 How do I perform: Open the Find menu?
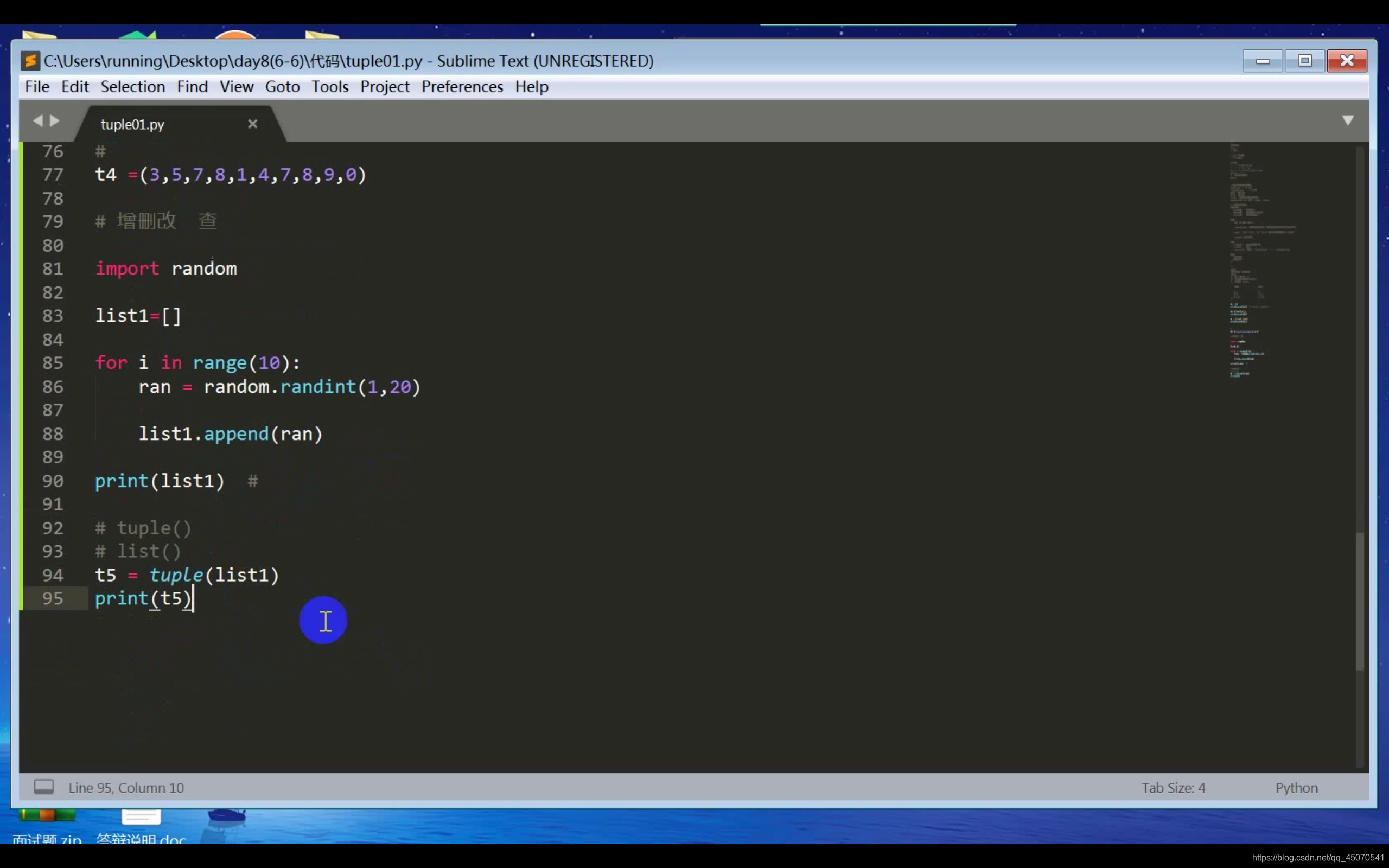coord(192,87)
